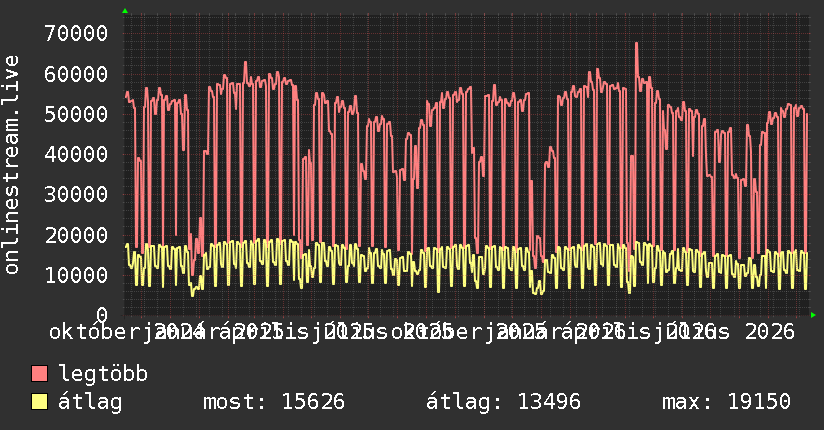Screen dimensions: 824x430
Task: Click the 'átlag' legend label next to yellow swatch
Action: (x=90, y=402)
